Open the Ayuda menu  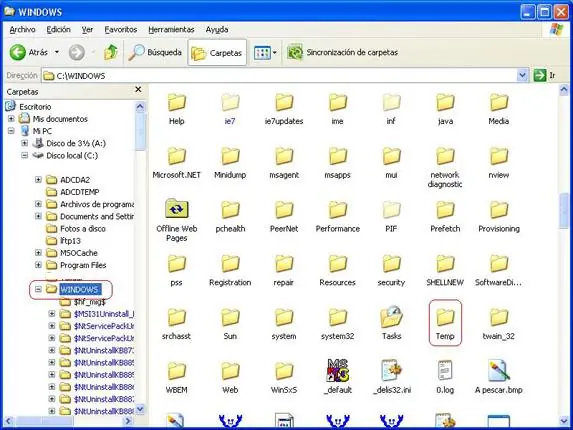[217, 30]
